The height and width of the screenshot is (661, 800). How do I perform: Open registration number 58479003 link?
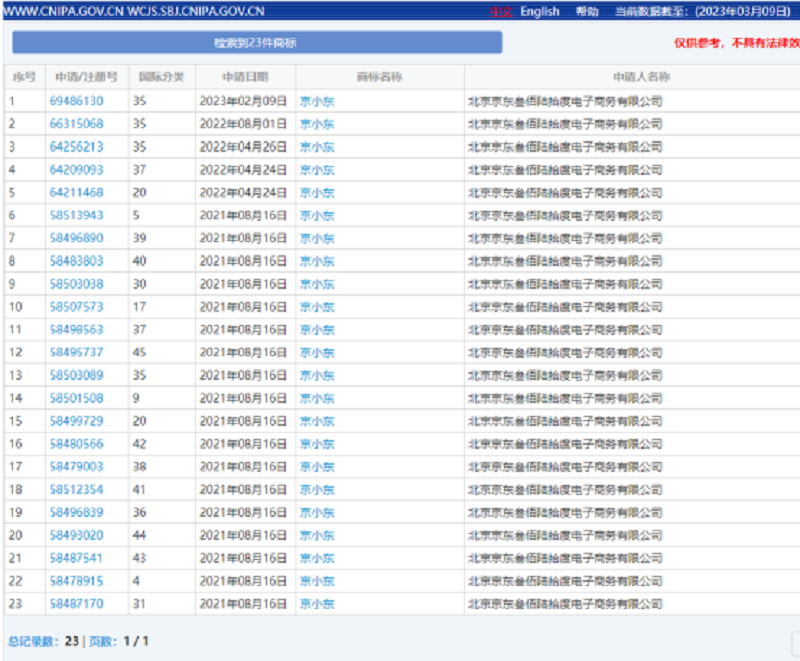(77, 467)
